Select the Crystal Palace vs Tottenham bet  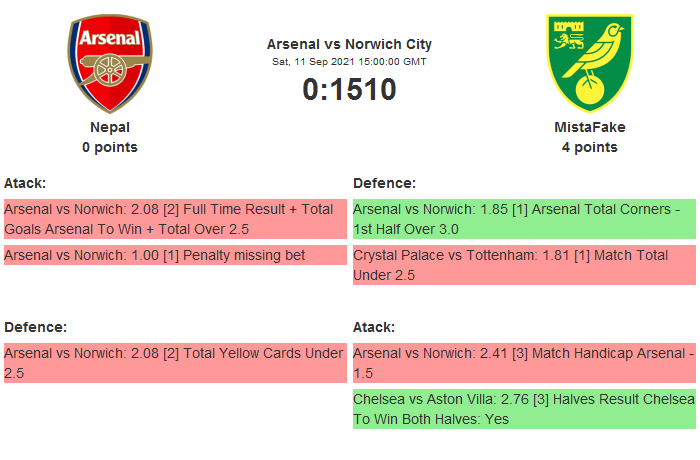524,265
